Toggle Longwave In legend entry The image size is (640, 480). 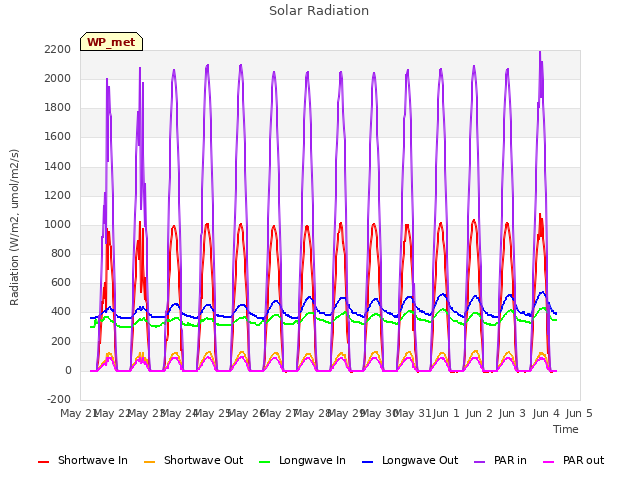302,460
